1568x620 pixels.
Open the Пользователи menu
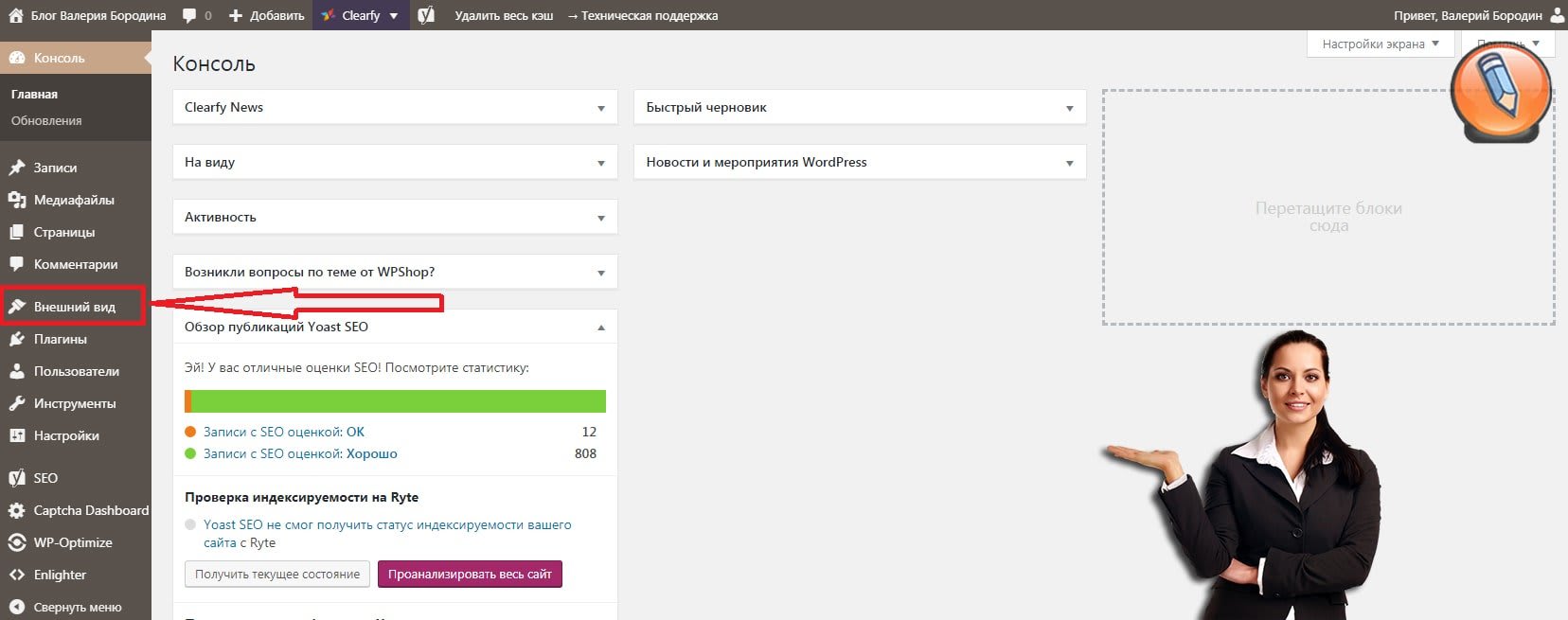[76, 371]
